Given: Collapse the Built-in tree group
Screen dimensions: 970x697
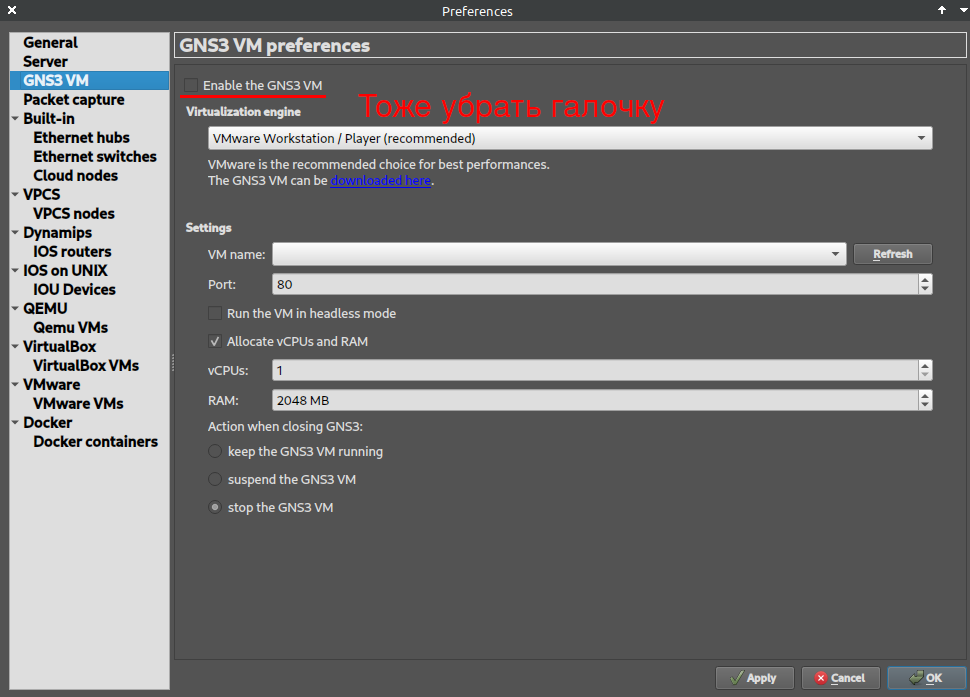Looking at the screenshot, I should (15, 118).
